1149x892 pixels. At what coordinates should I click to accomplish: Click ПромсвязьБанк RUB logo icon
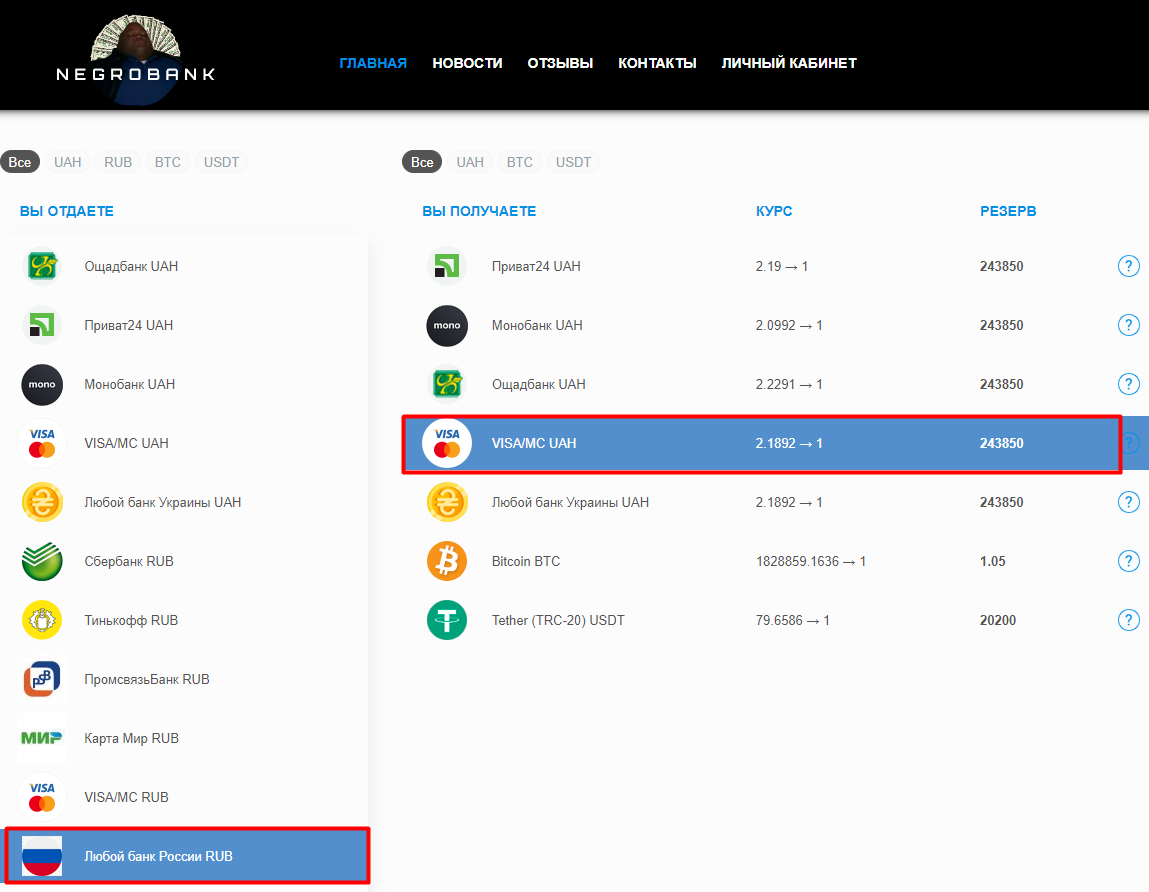pyautogui.click(x=43, y=679)
